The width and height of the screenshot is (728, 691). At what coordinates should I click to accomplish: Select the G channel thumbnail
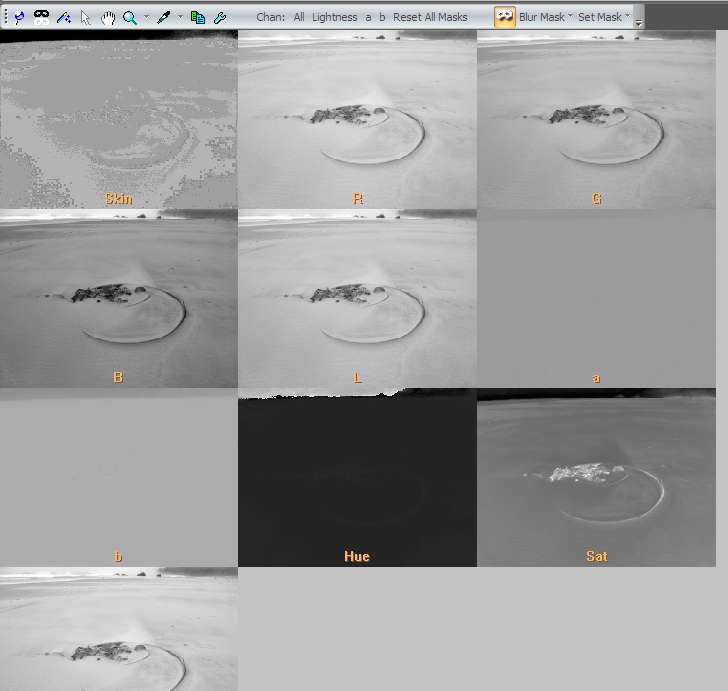click(597, 119)
